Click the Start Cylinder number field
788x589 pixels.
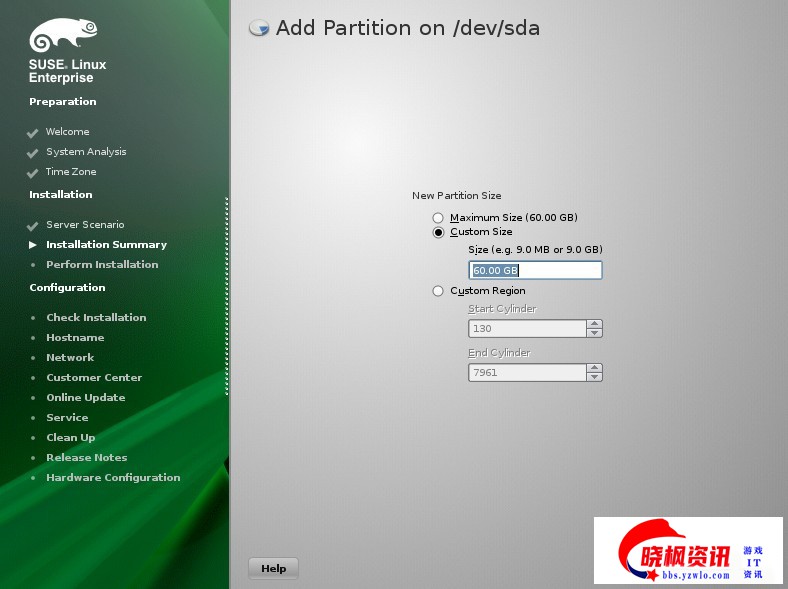coord(527,328)
